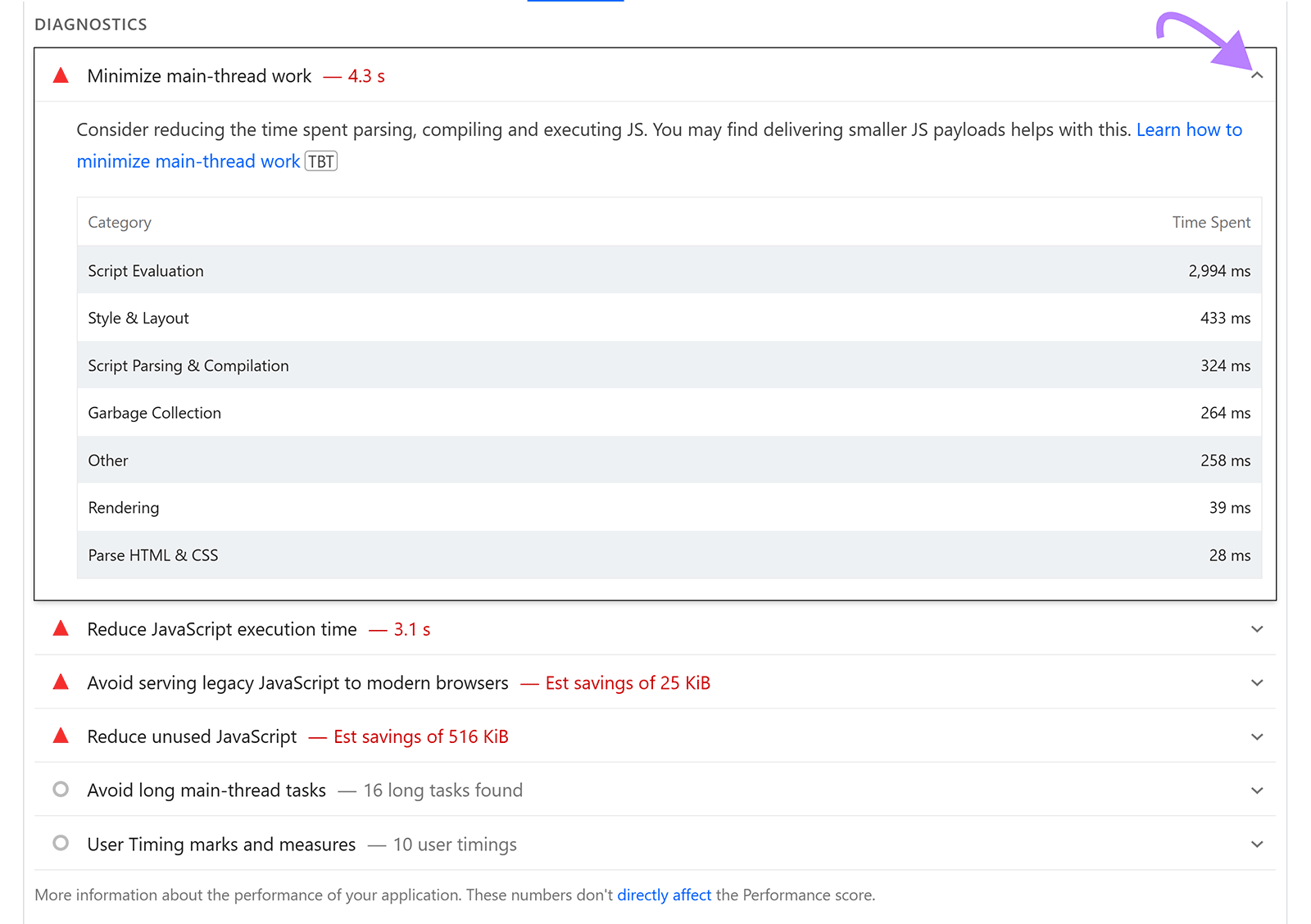Expand Reduce unused JavaScript chevron

click(1257, 737)
